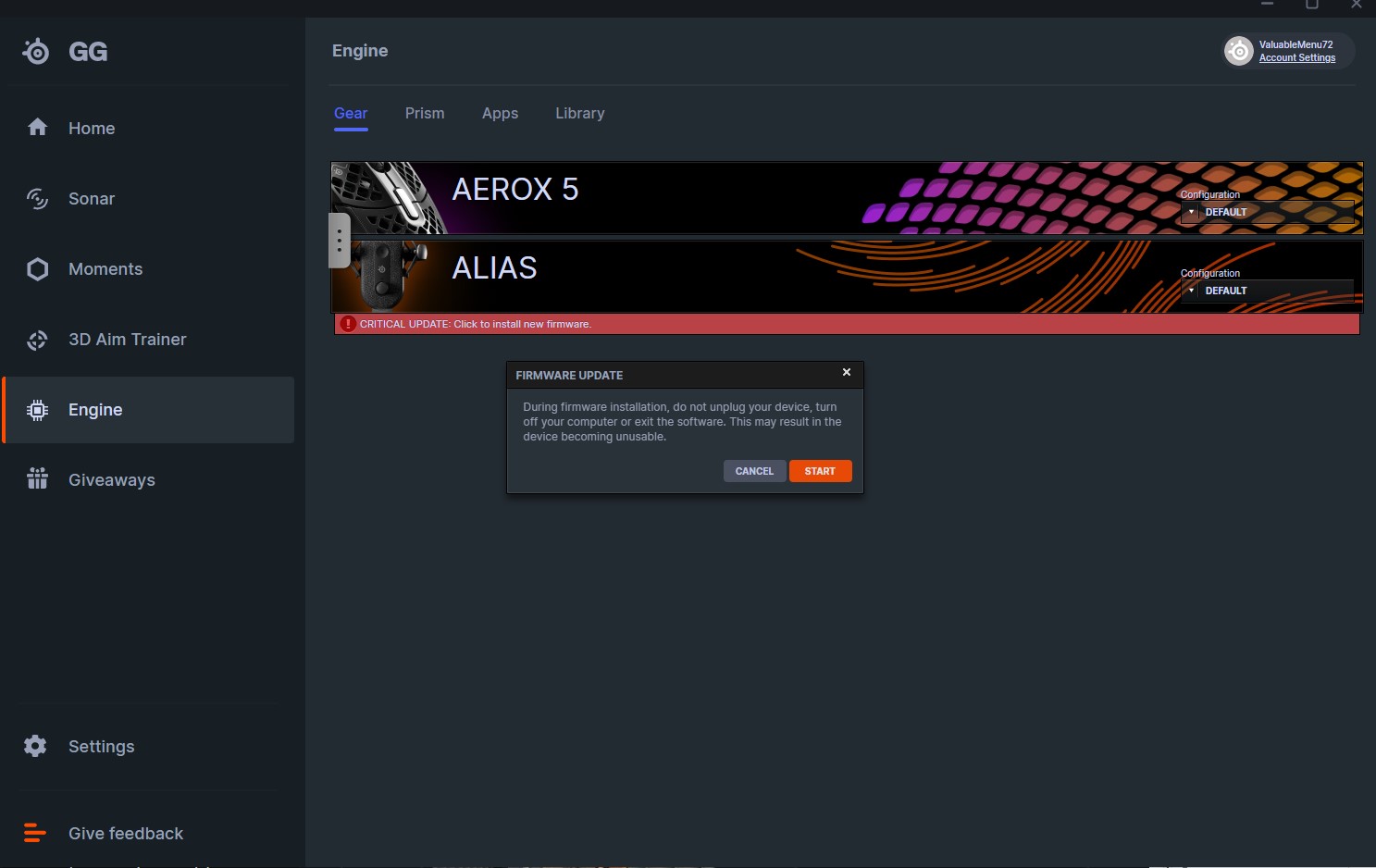Switch to the Prism tab
The width and height of the screenshot is (1376, 868).
tap(425, 113)
